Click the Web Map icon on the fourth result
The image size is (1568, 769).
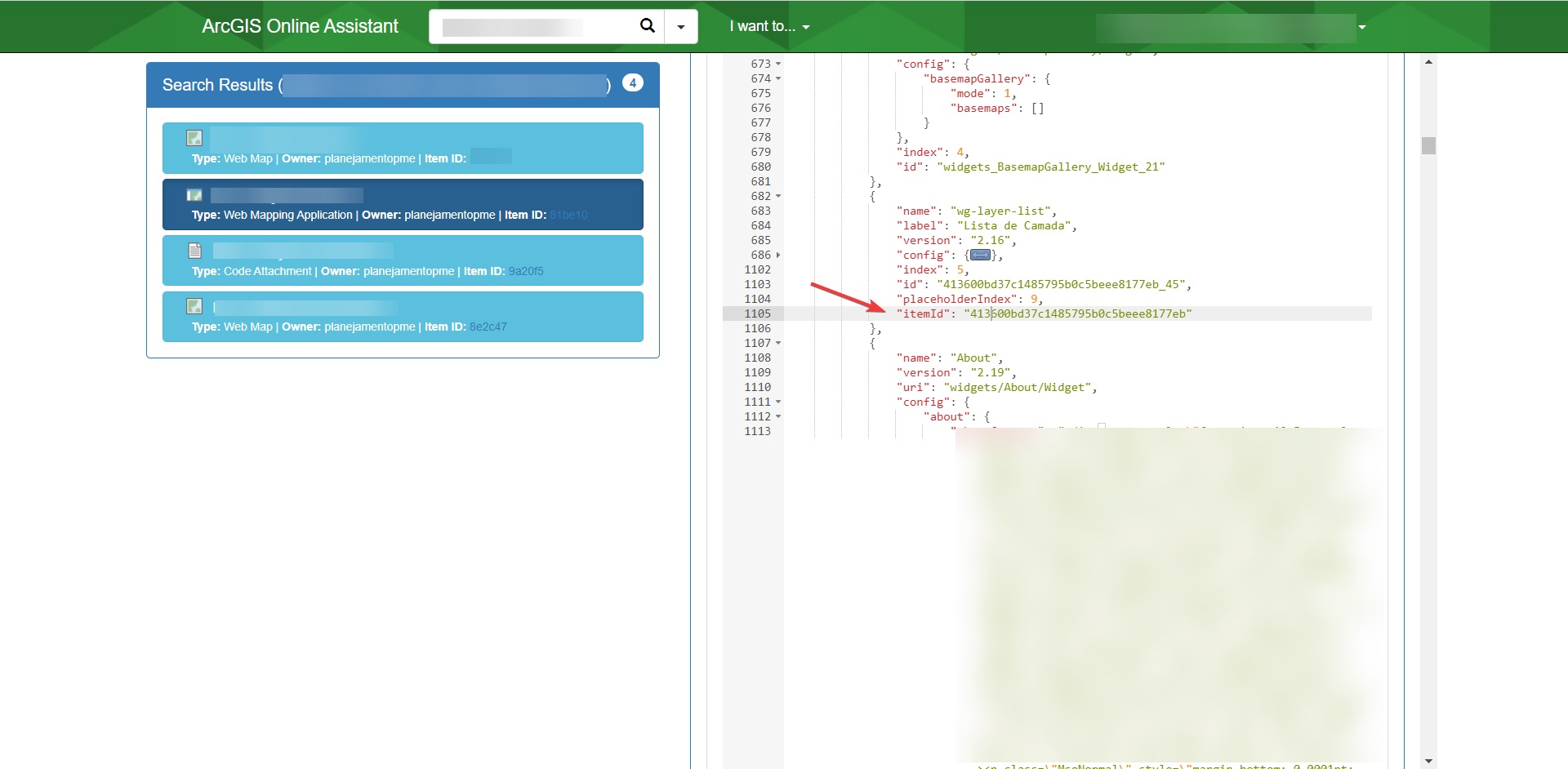click(x=194, y=307)
